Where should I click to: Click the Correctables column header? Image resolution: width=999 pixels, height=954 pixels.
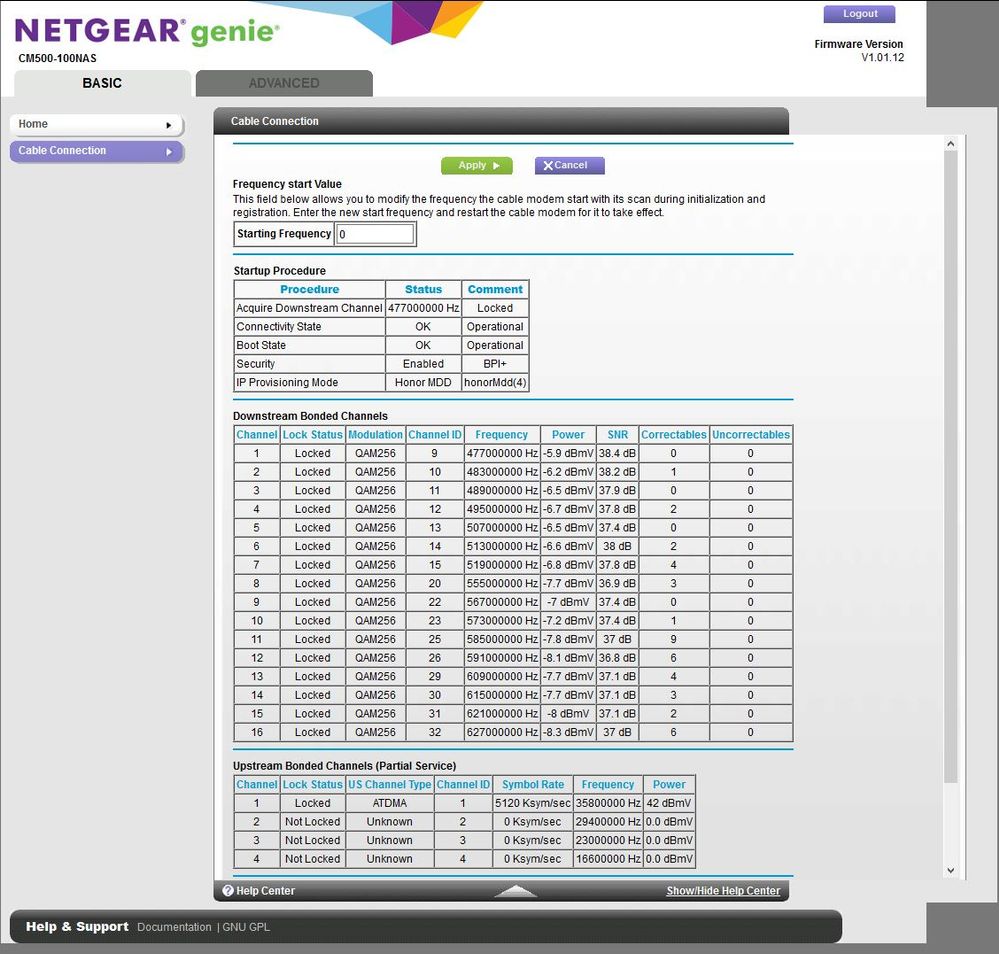673,435
